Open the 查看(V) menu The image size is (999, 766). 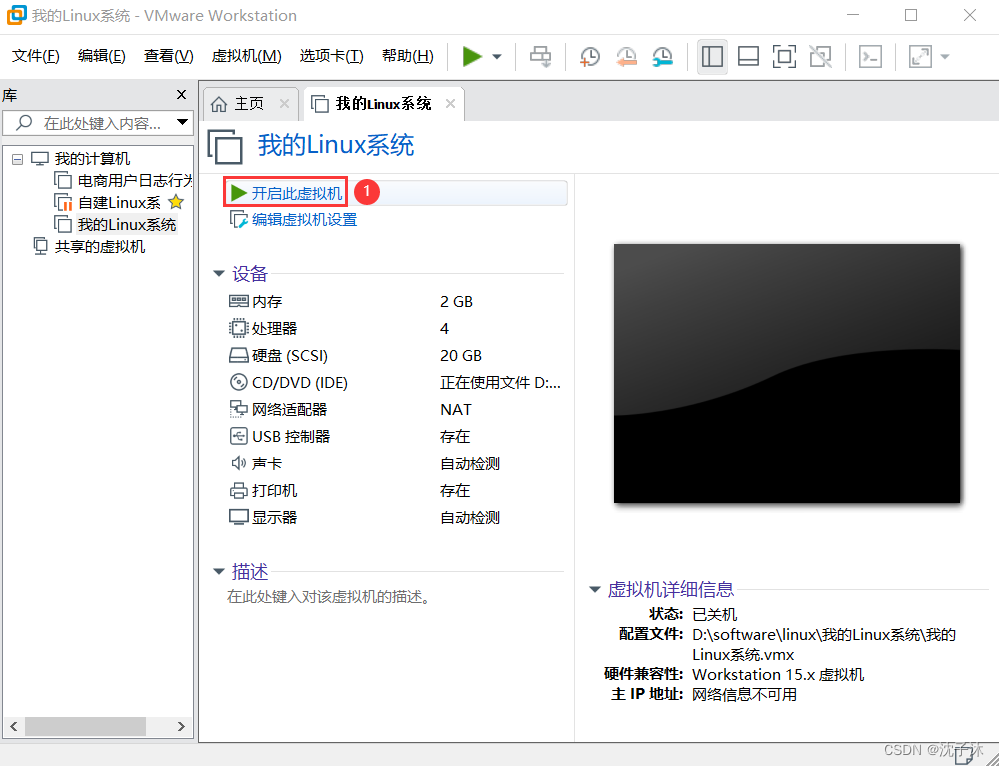(x=168, y=56)
